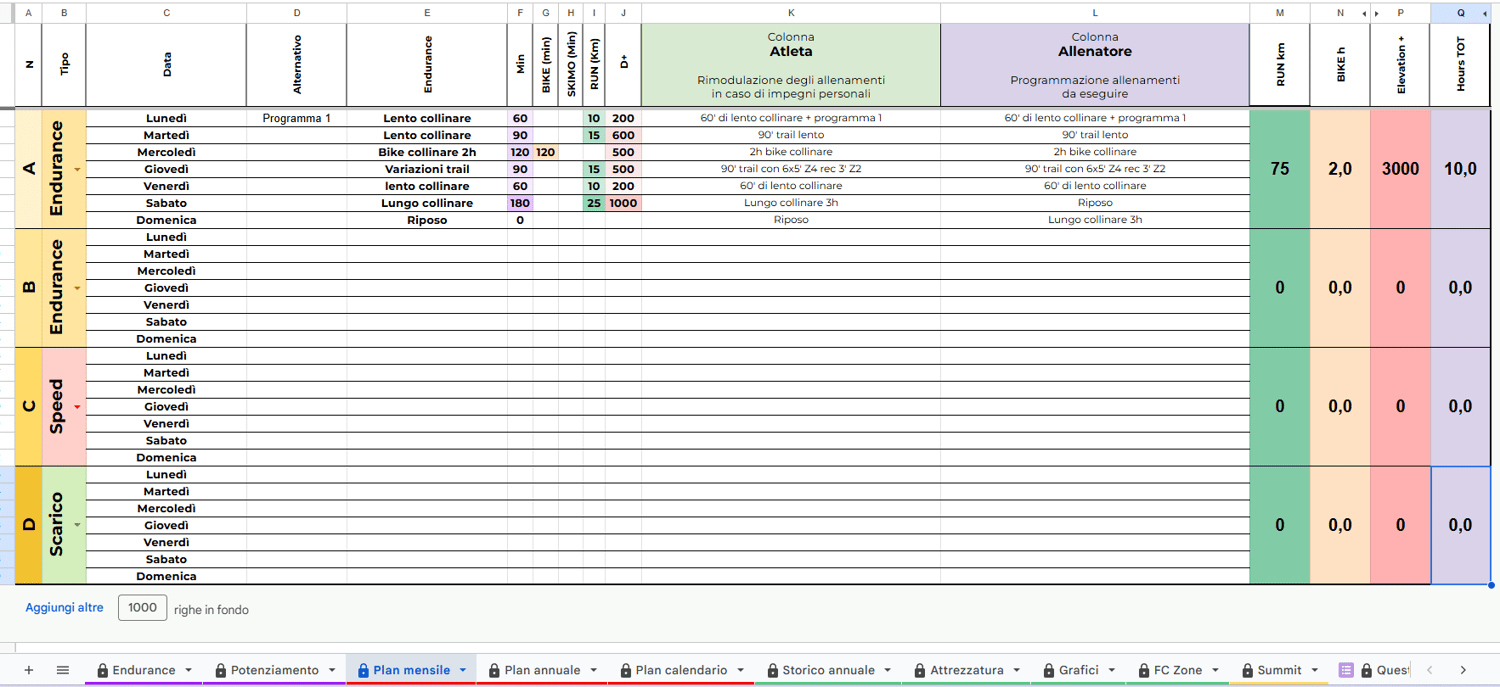Image resolution: width=1500 pixels, height=687 pixels.
Task: Open the Speed type dropdown in block C
Action: (x=77, y=407)
